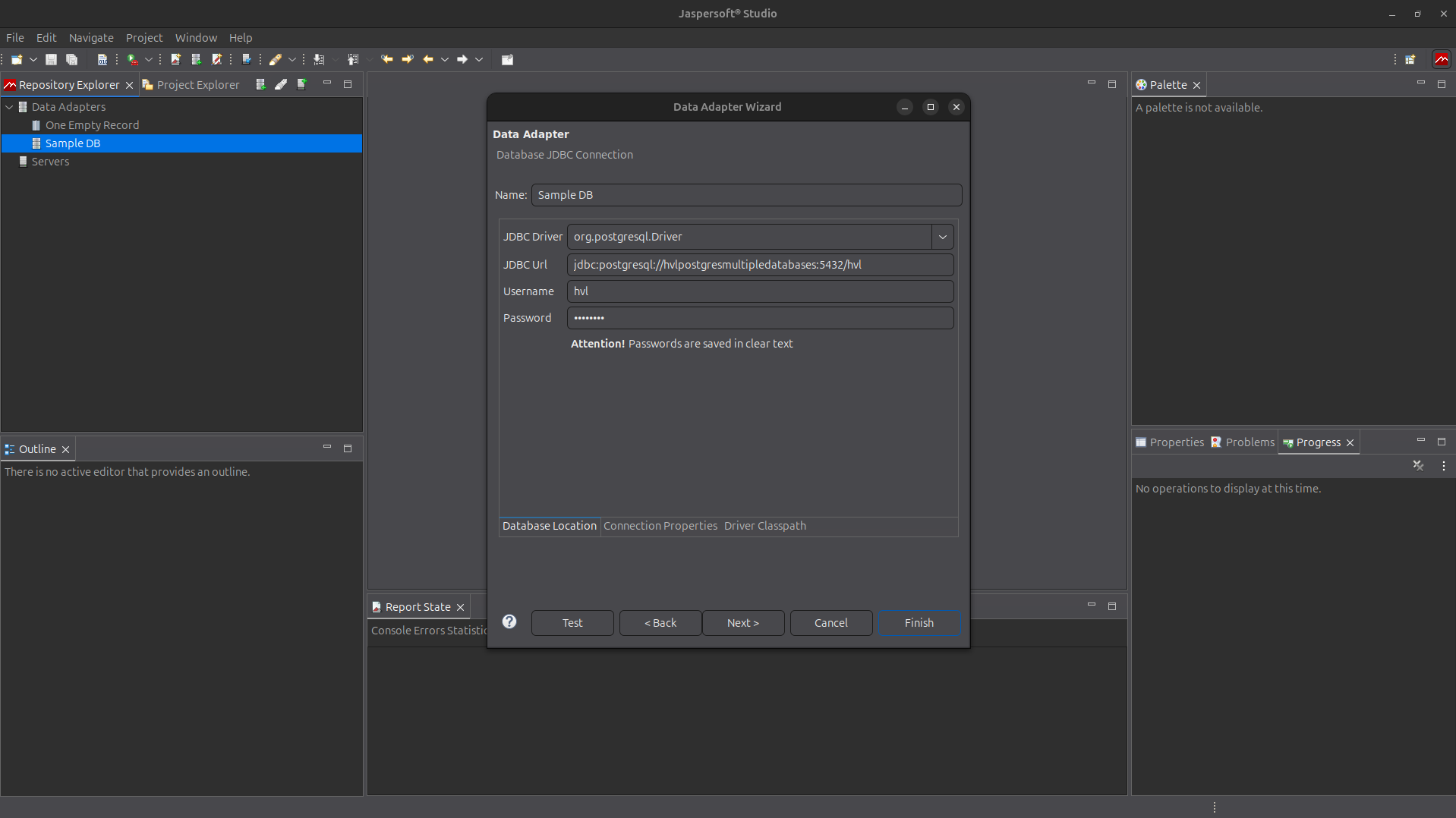Select the Database Location tab
Viewport: 1456px width, 818px height.
tap(550, 526)
